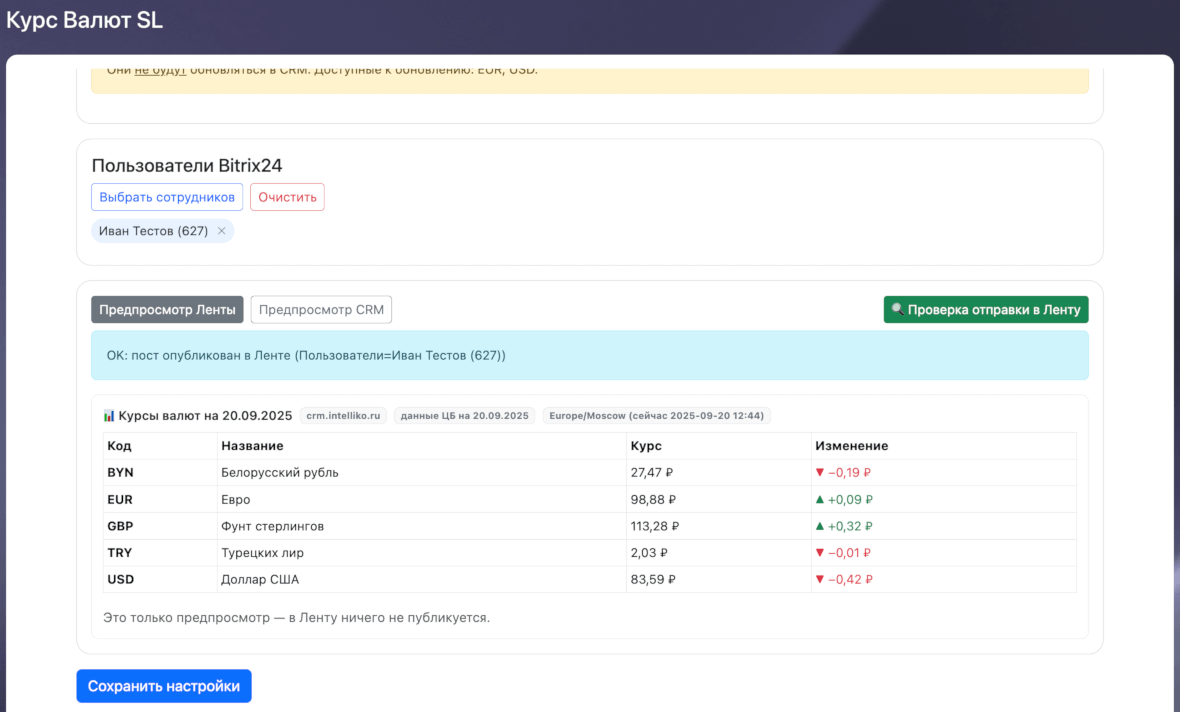Click red down arrow in USD row
The image size is (1180, 712).
click(820, 579)
